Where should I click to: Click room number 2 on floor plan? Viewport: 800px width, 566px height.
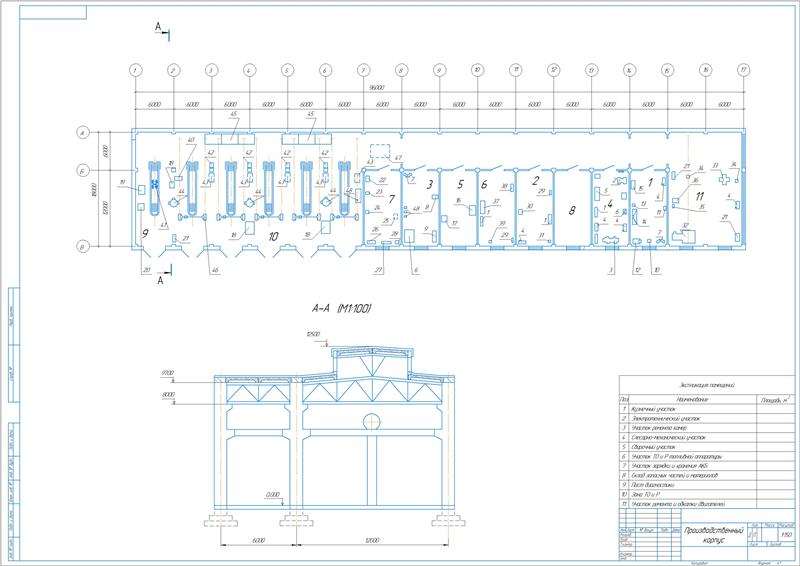536,181
